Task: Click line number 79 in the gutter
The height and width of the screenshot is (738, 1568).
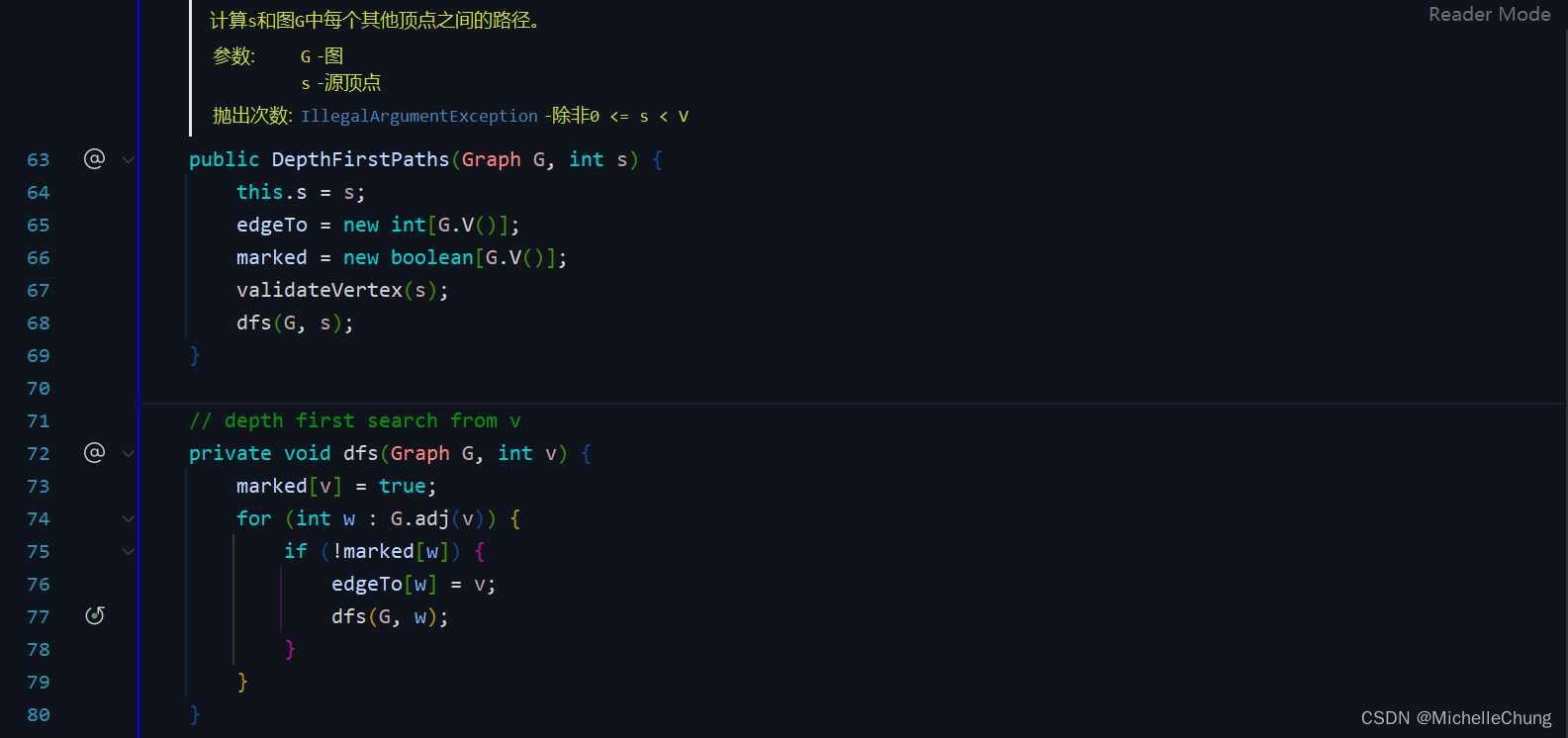Action: coord(39,682)
